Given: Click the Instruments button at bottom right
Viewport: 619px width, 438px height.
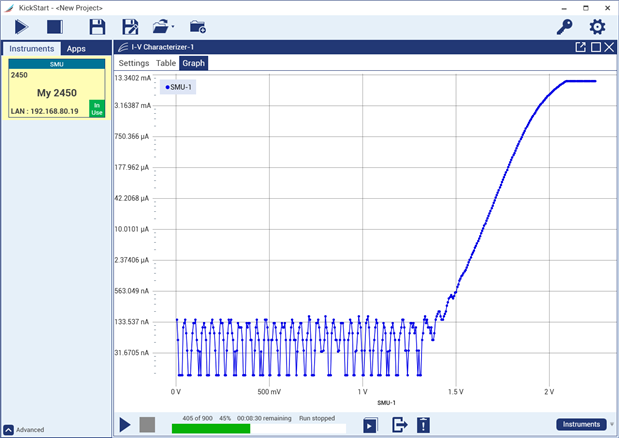Looking at the screenshot, I should 581,425.
